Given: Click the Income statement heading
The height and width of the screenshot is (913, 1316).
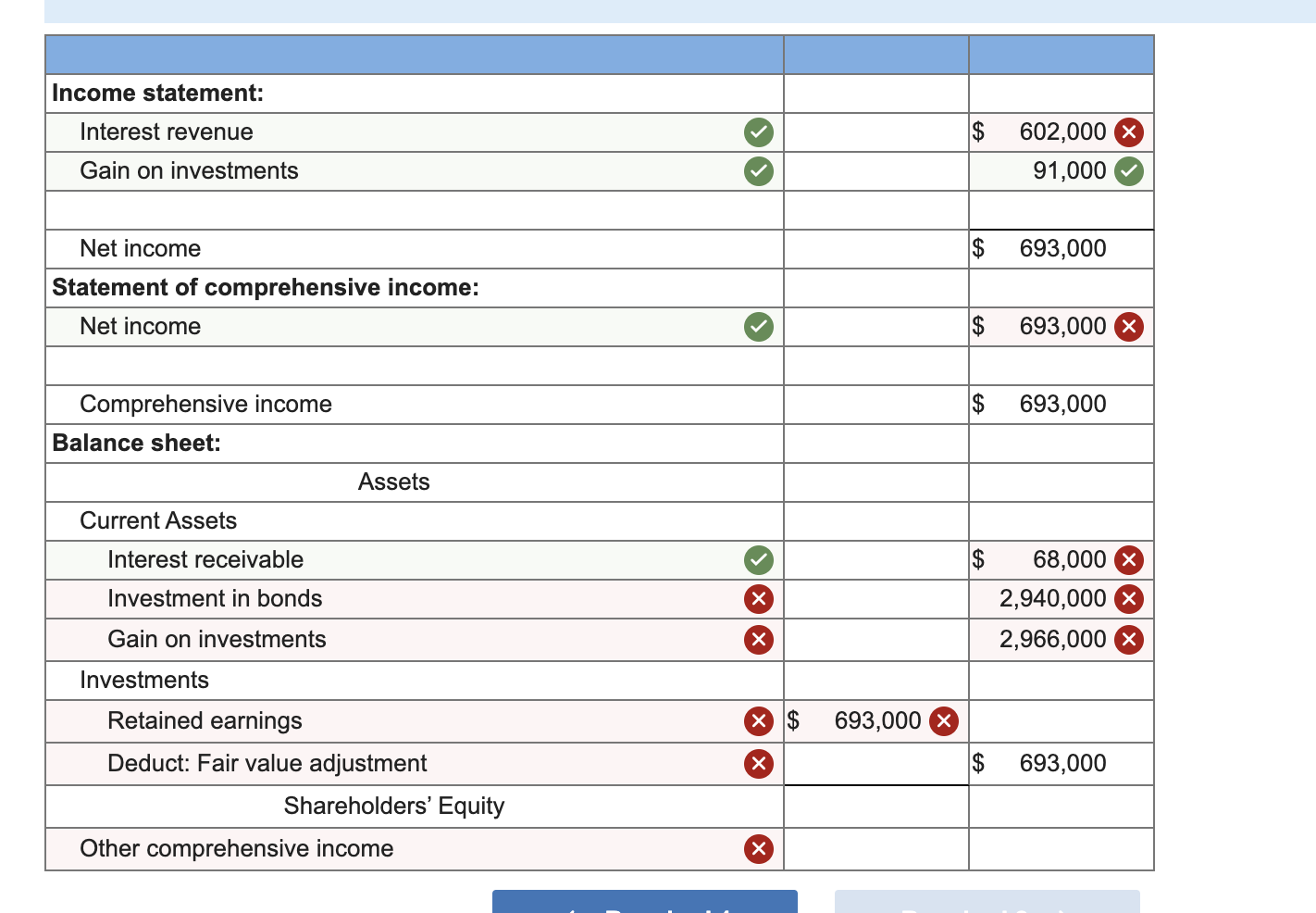Looking at the screenshot, I should point(157,94).
